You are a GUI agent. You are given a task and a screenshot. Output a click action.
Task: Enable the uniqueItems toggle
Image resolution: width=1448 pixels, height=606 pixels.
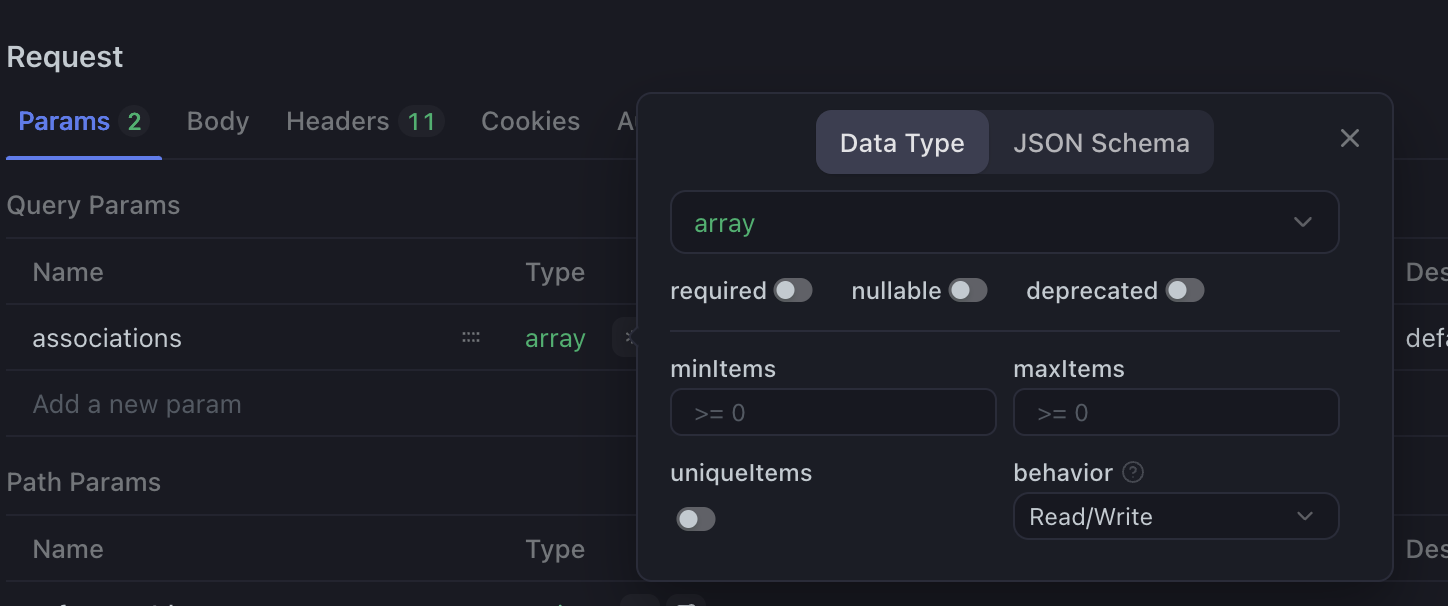pyautogui.click(x=696, y=519)
